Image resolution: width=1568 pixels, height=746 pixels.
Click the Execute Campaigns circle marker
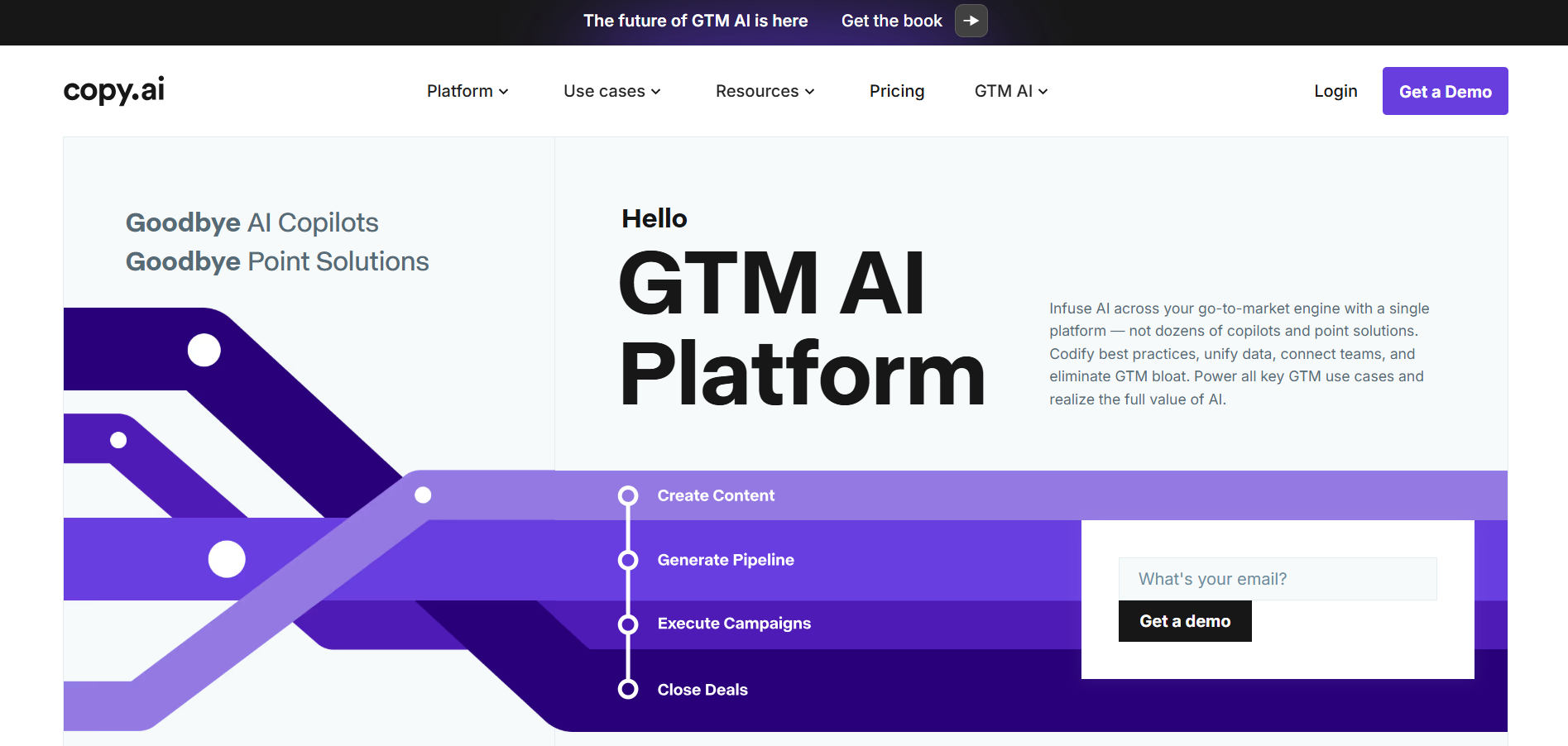628,624
